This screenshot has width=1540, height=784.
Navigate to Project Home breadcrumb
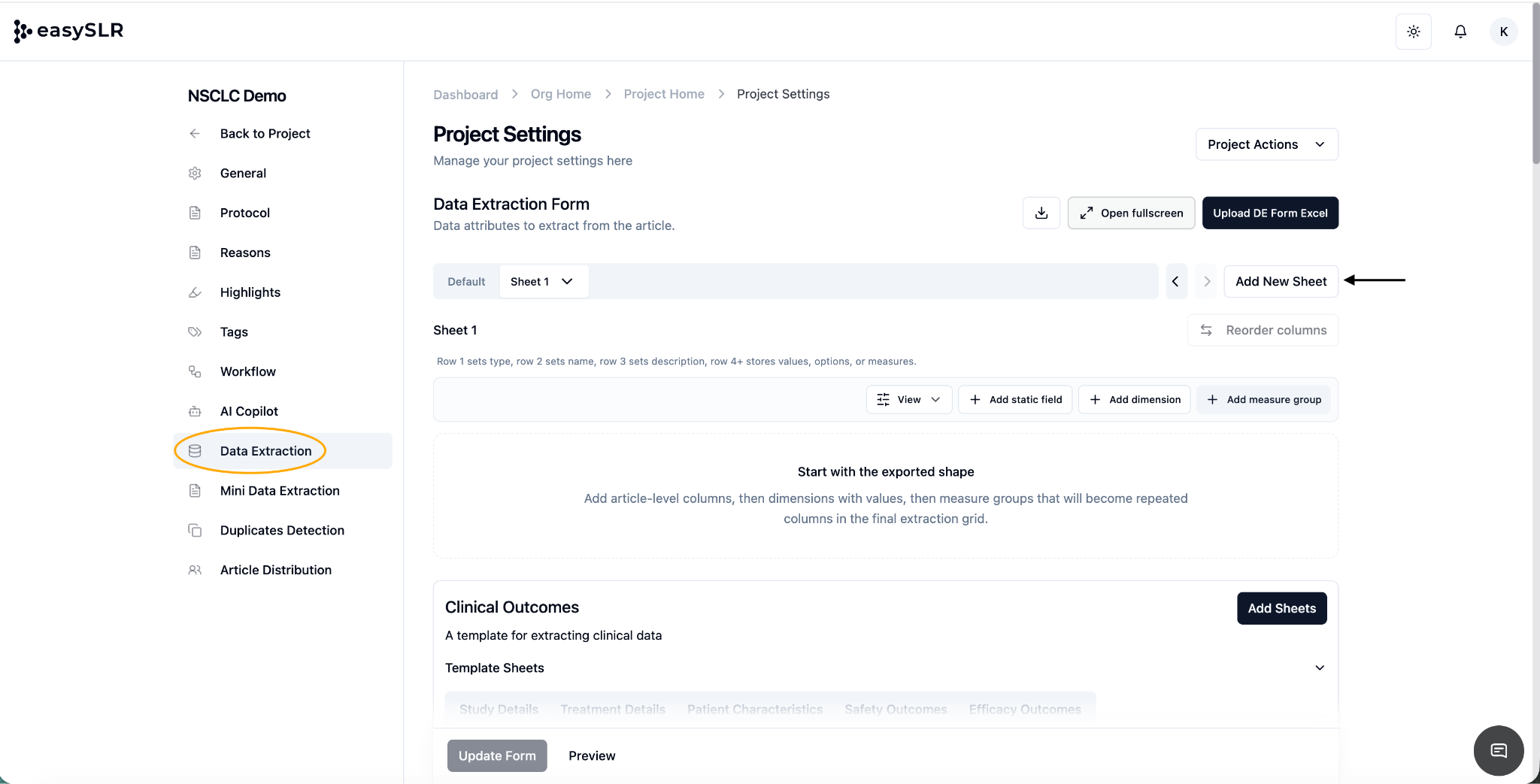pos(663,94)
